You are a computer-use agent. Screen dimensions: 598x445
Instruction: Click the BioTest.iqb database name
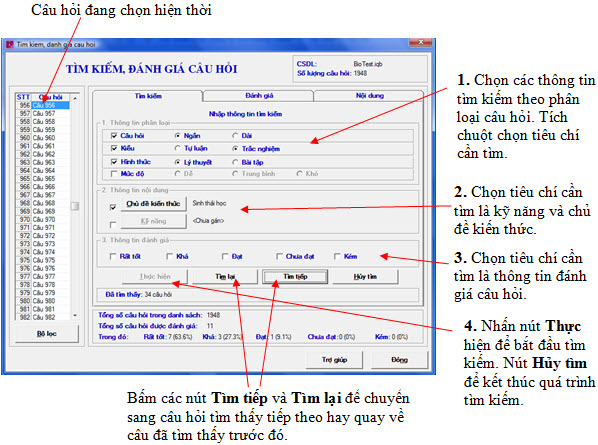coord(368,64)
